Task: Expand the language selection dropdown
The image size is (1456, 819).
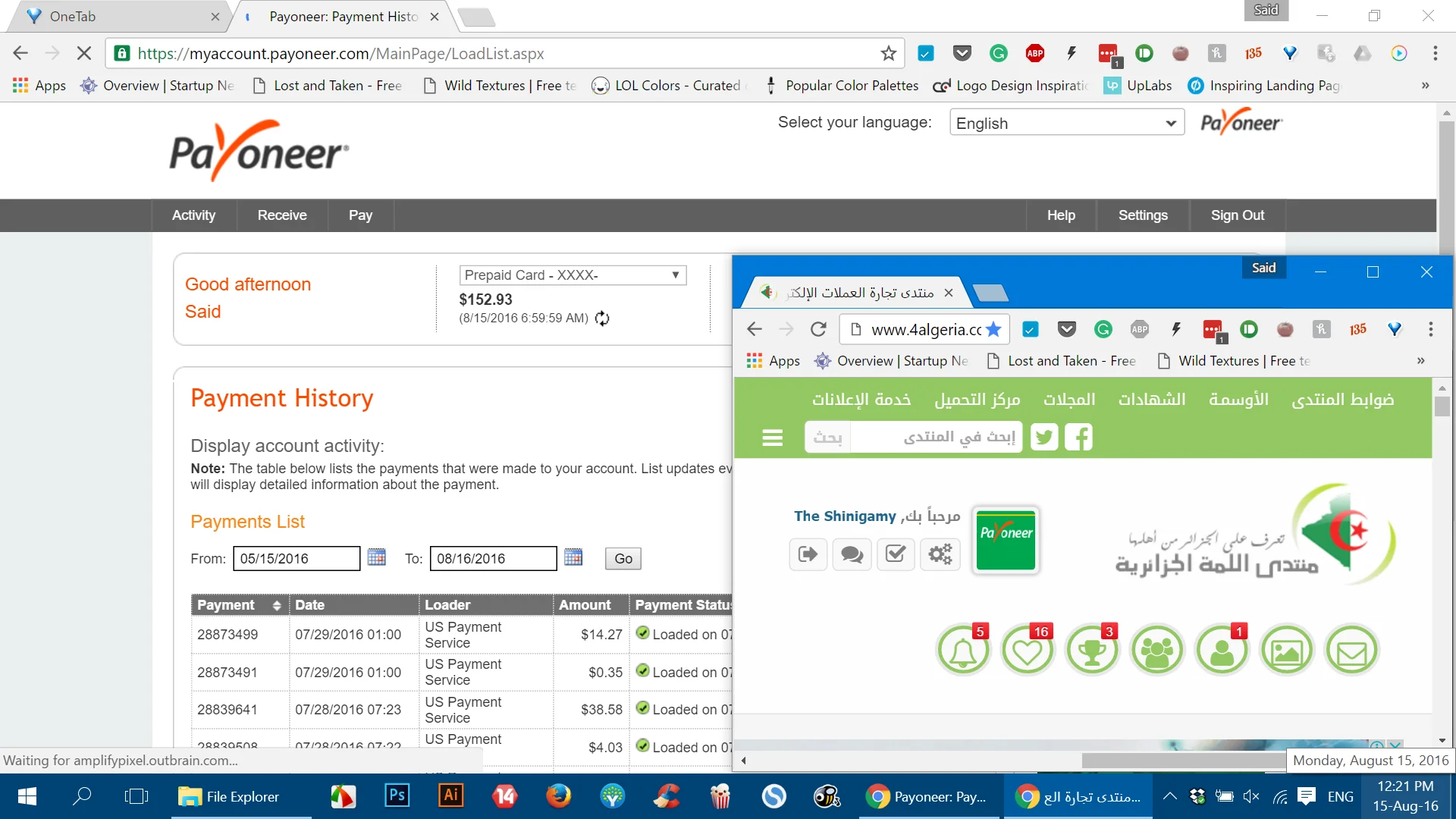Action: (1066, 123)
